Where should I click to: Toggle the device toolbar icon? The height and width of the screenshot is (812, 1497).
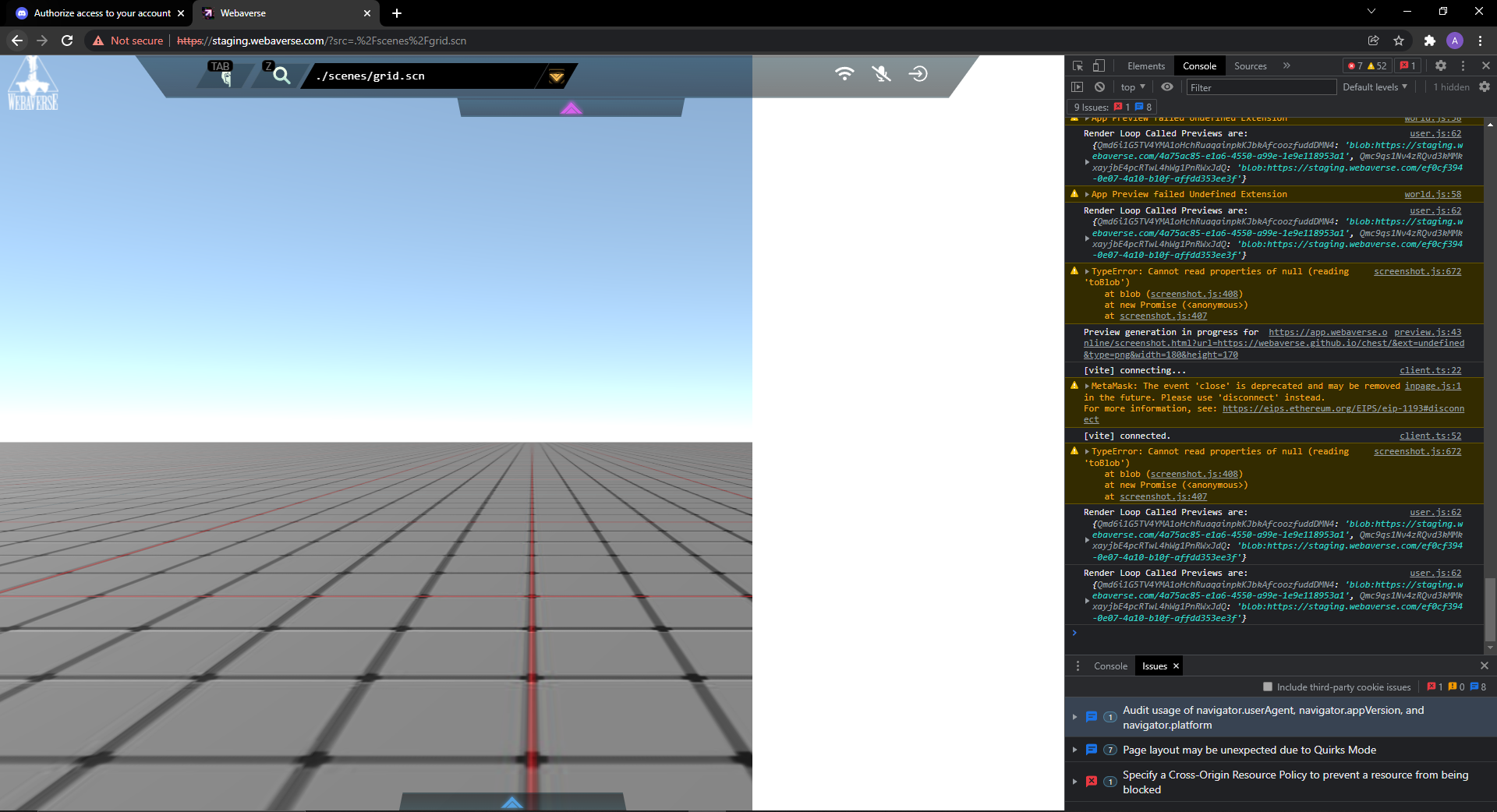pyautogui.click(x=1099, y=66)
